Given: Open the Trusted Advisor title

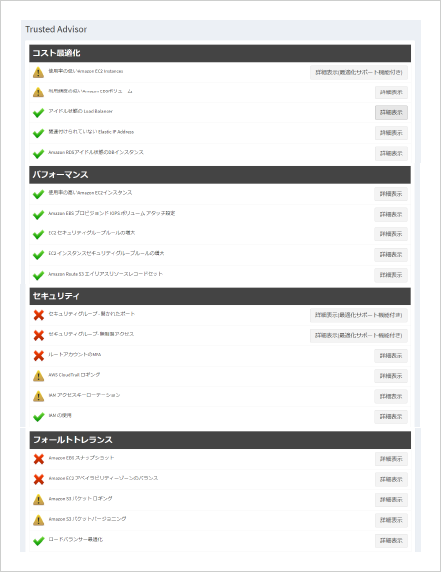Looking at the screenshot, I should click(x=56, y=29).
